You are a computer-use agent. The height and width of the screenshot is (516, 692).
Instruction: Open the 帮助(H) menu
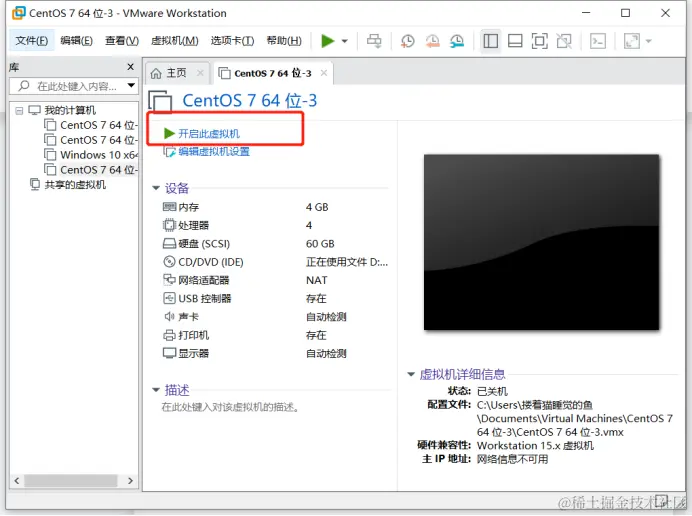pyautogui.click(x=284, y=41)
